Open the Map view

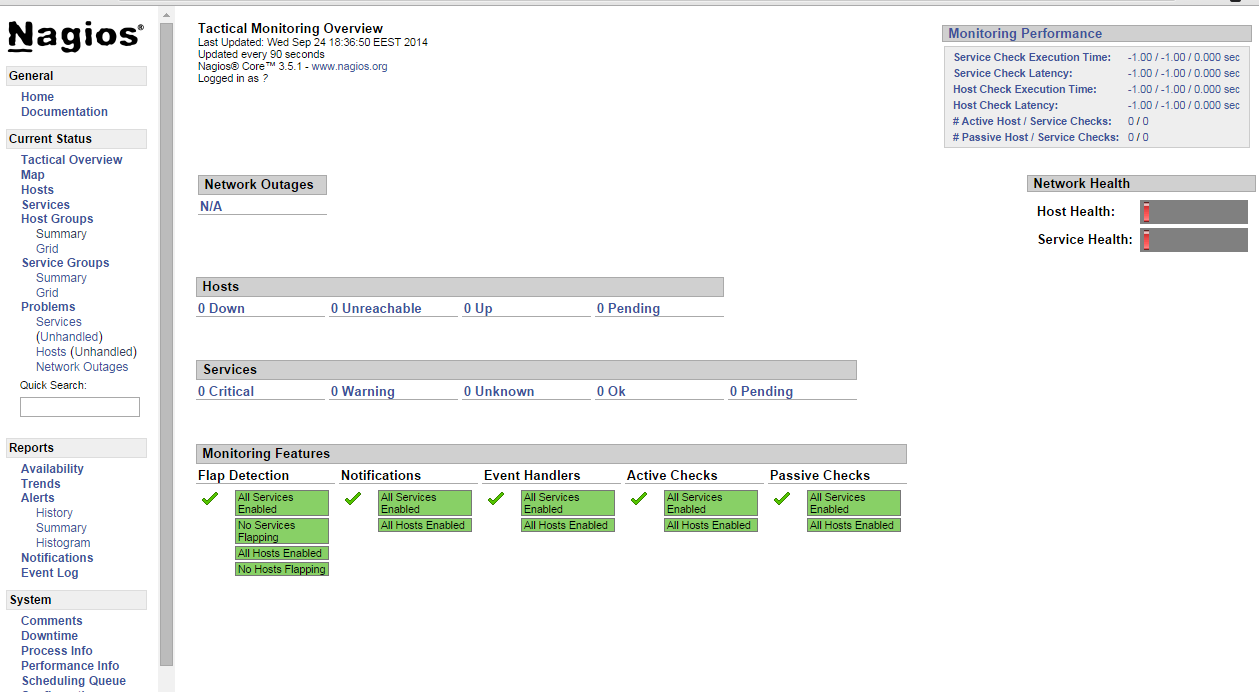click(x=33, y=175)
